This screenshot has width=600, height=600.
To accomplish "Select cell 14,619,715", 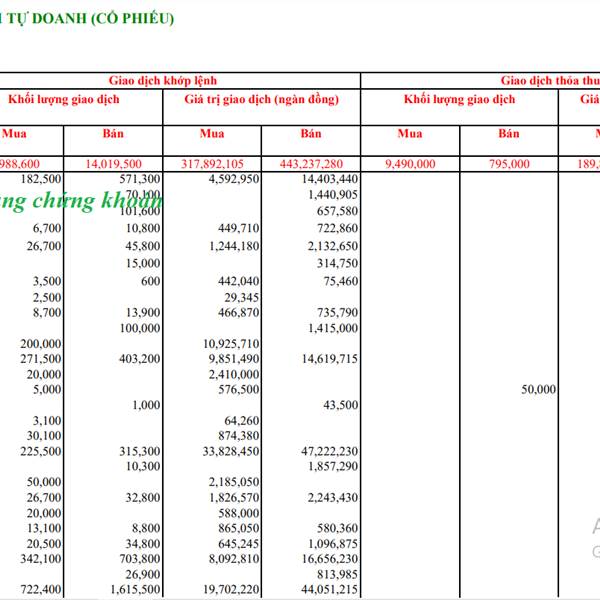I will tap(330, 359).
